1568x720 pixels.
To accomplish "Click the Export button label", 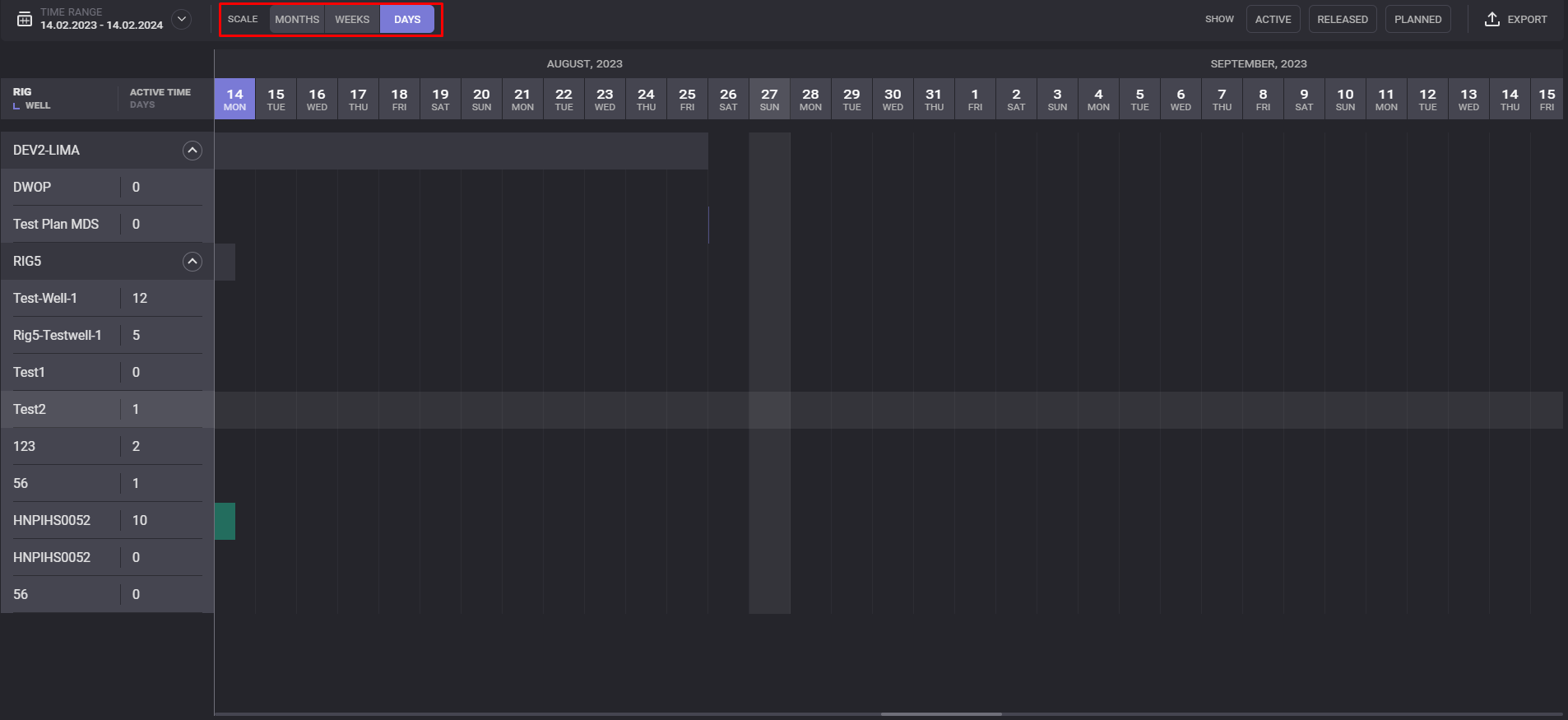I will (1527, 19).
